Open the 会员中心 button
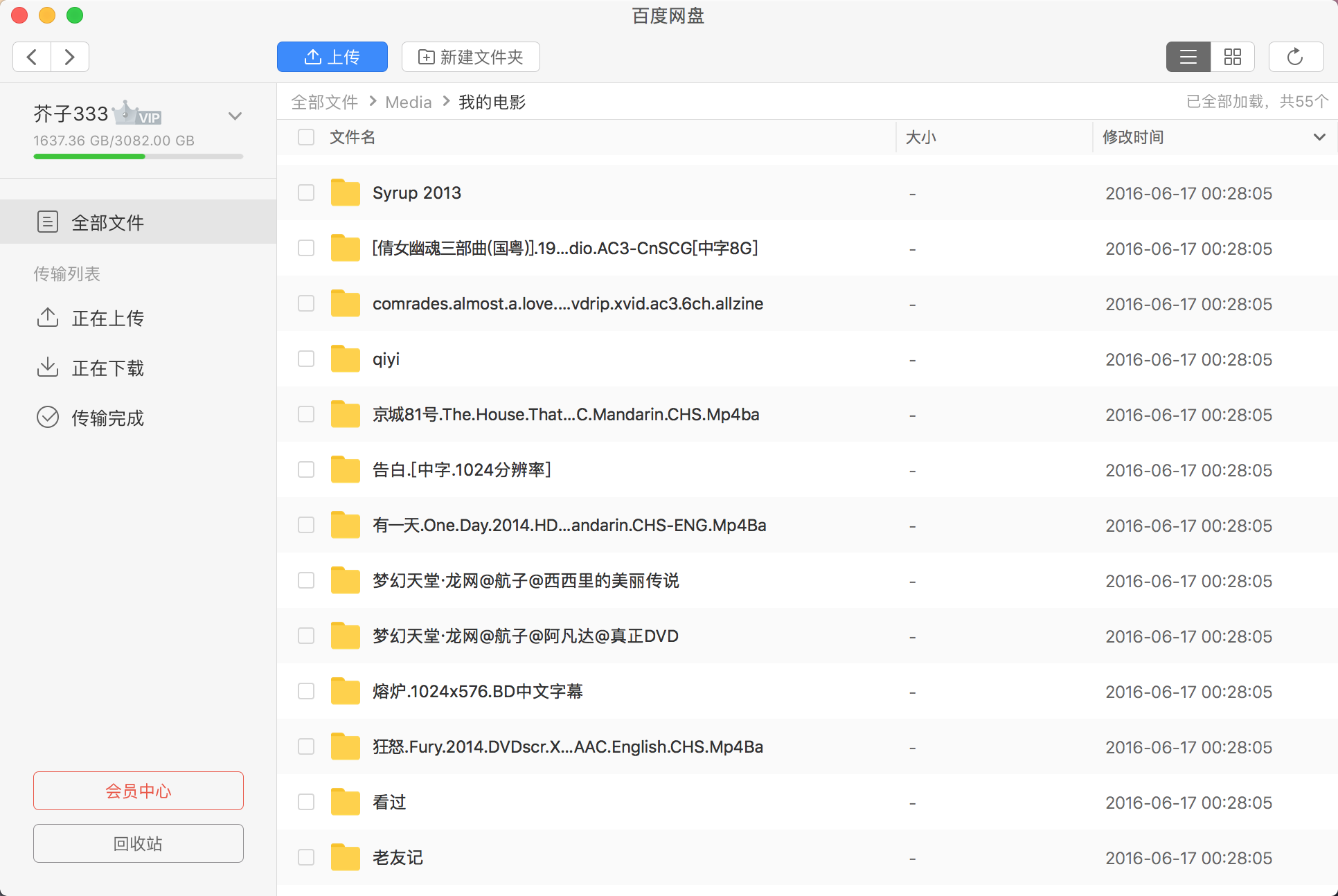Image resolution: width=1338 pixels, height=896 pixels. 139,791
